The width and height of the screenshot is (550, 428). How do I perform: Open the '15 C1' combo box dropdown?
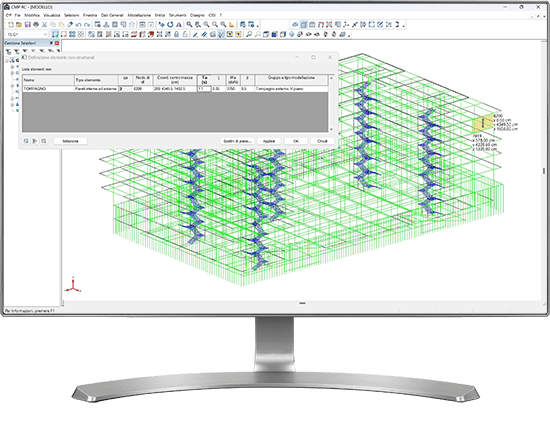click(x=45, y=34)
